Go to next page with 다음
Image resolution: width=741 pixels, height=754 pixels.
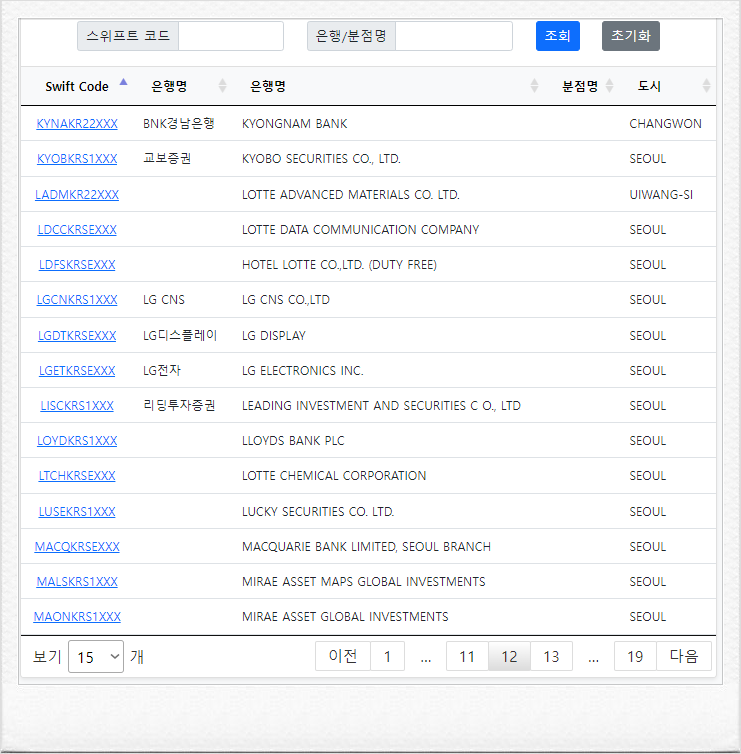(x=684, y=656)
